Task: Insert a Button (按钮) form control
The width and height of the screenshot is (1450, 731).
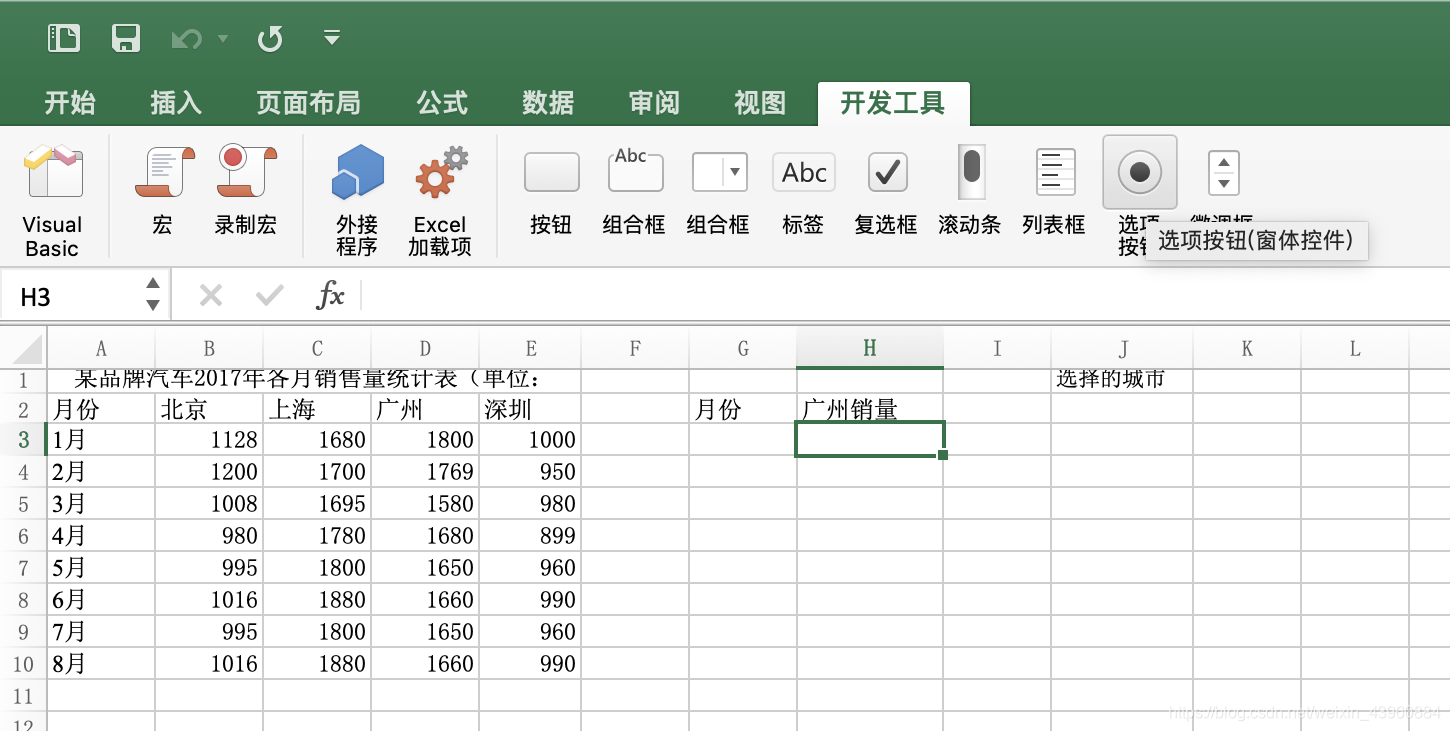Action: click(551, 190)
